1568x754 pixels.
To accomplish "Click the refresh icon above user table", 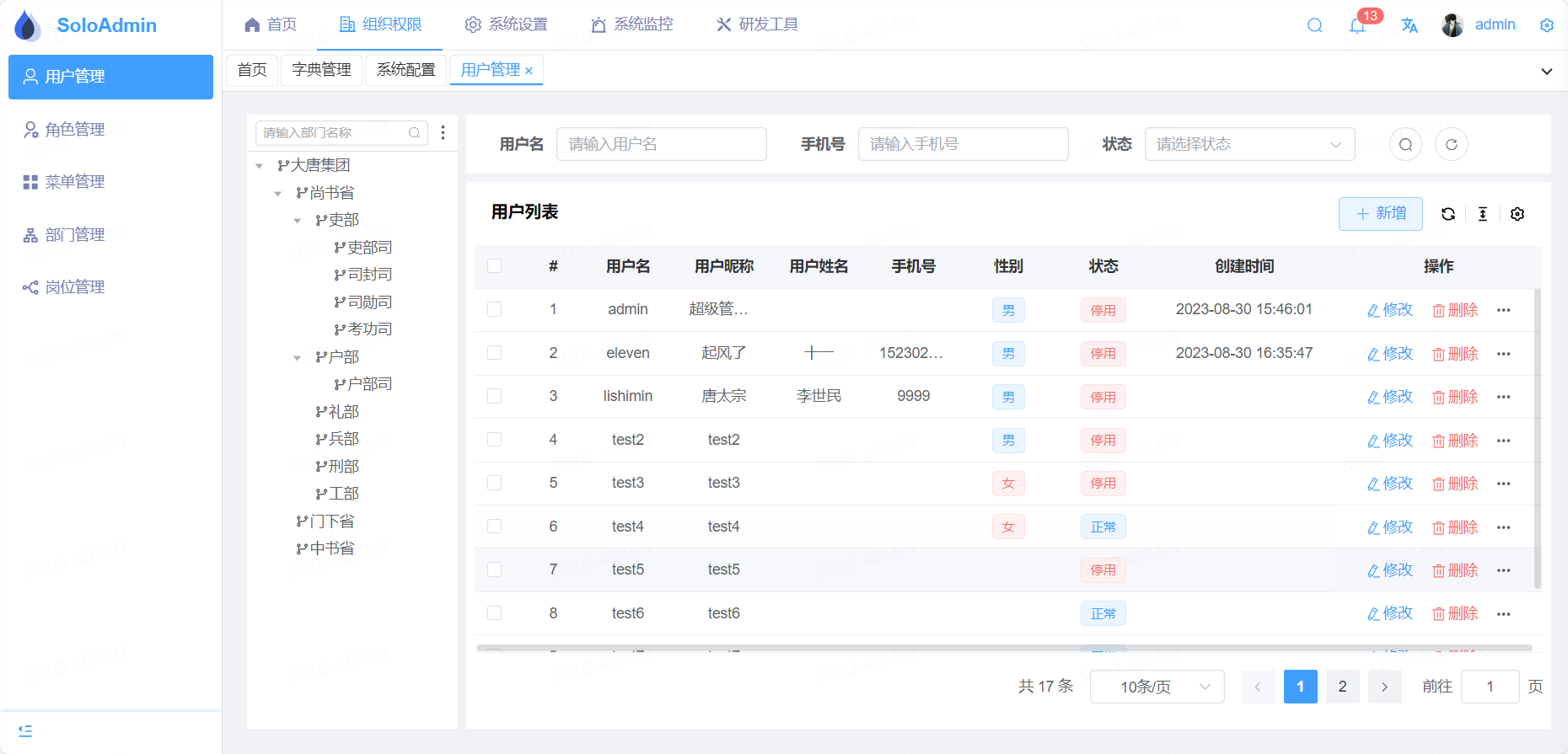I will pos(1448,214).
